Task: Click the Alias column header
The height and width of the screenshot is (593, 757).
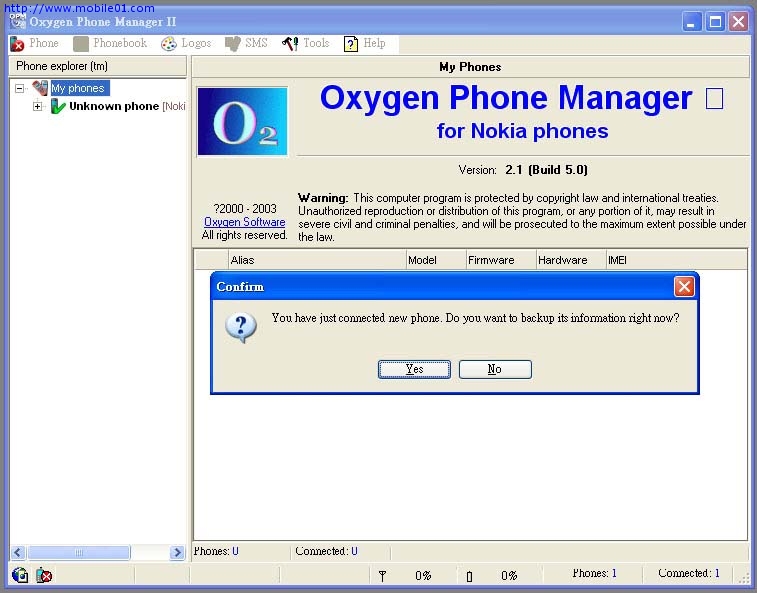Action: [x=317, y=260]
